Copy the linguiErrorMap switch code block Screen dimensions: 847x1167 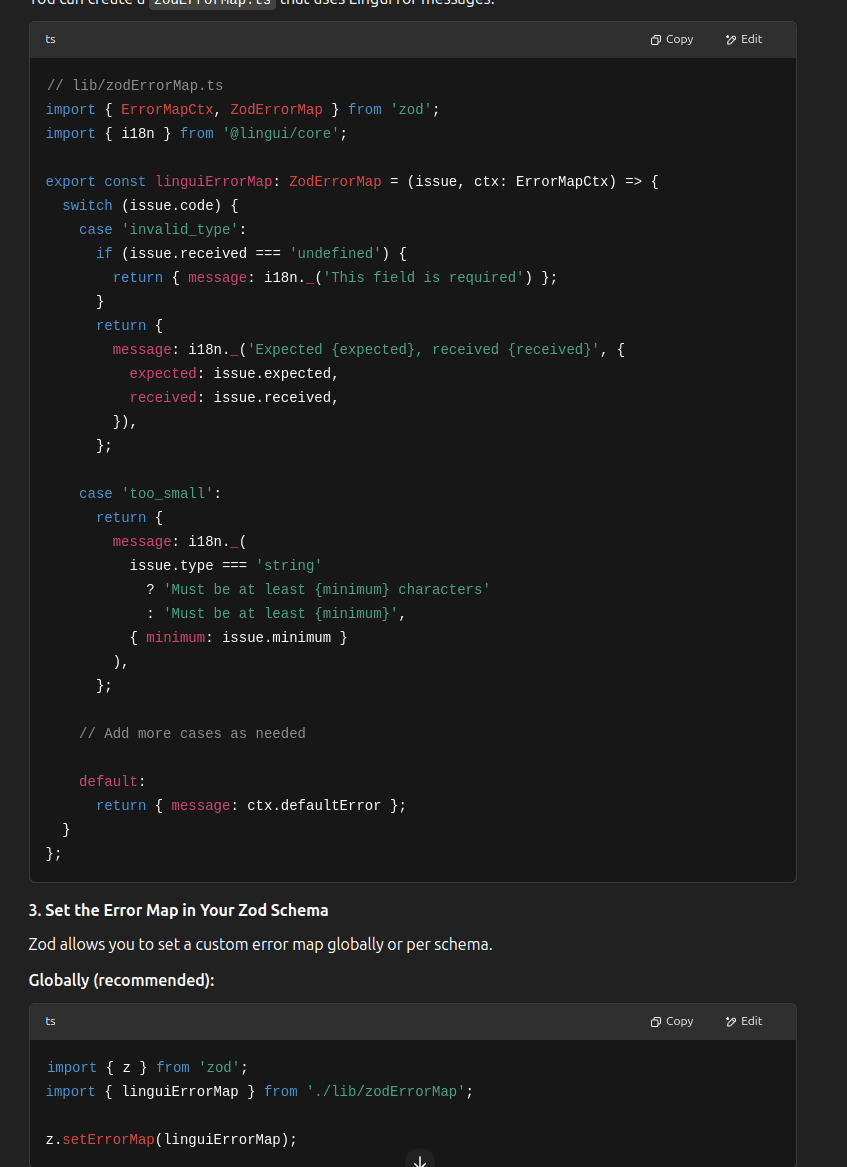672,40
